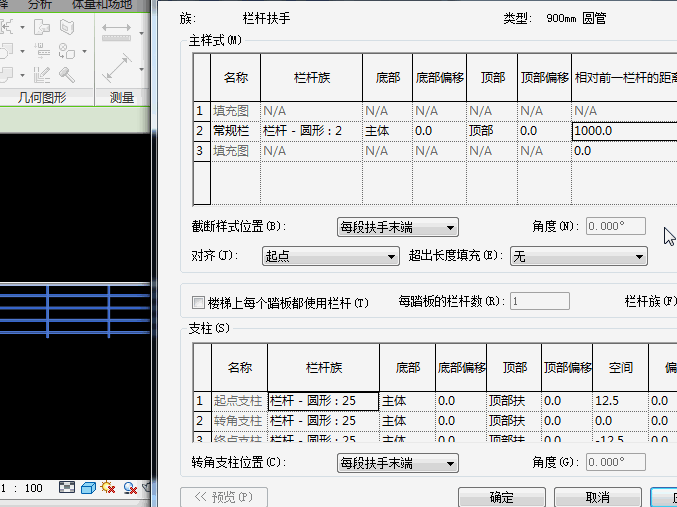Toggle the Sun Path icon
Viewport: 677px width, 507px height.
[x=109, y=488]
